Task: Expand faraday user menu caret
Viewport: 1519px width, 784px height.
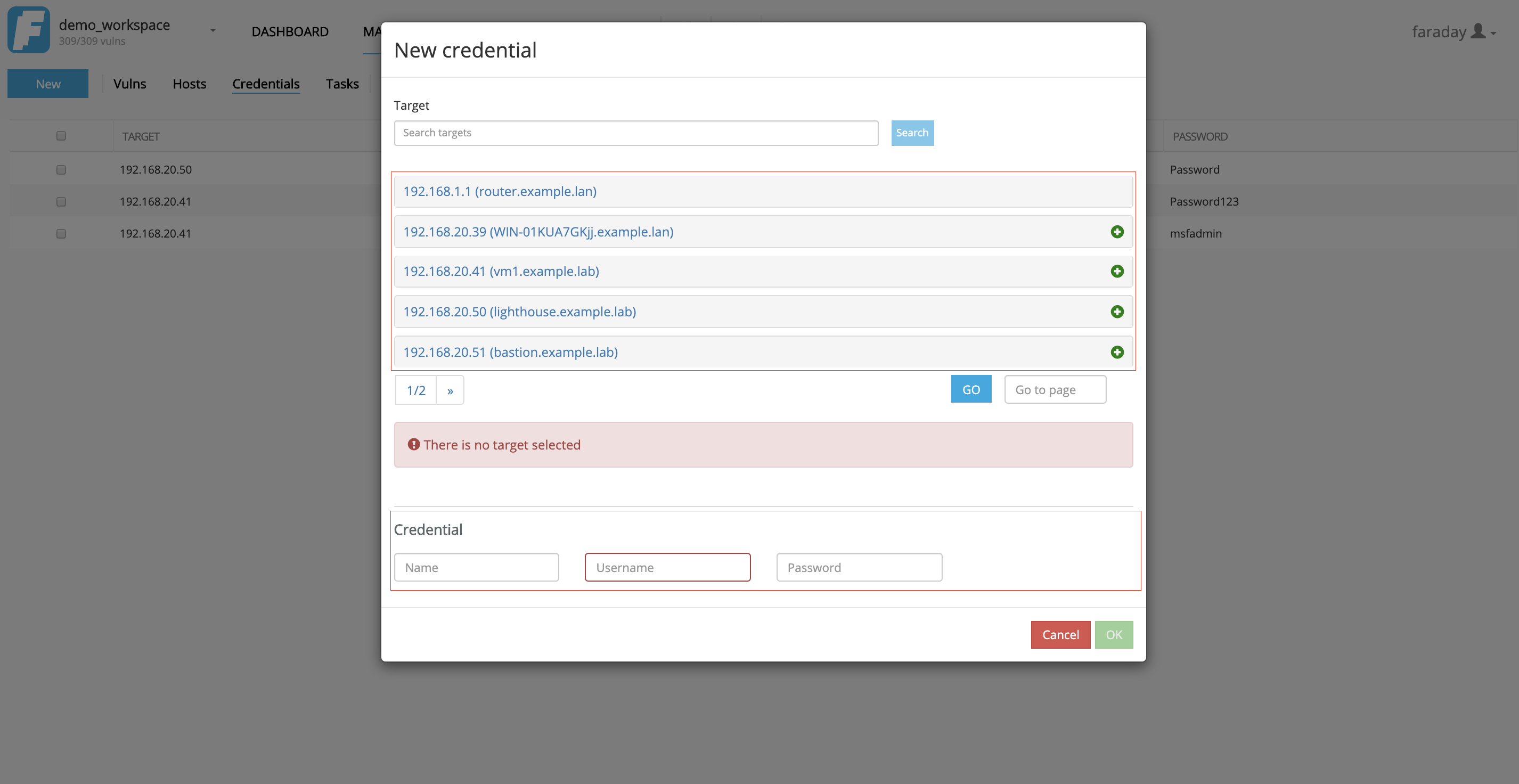Action: (x=1493, y=34)
